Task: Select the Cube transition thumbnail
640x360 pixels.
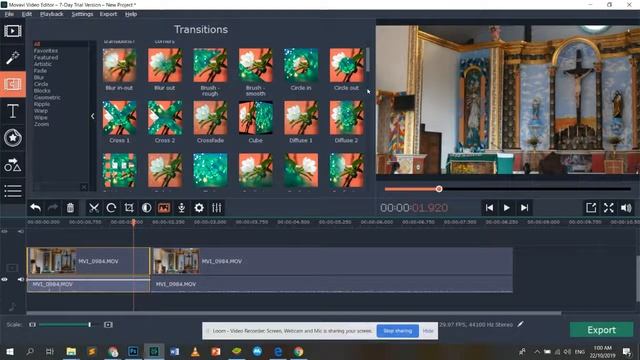Action: 256,118
